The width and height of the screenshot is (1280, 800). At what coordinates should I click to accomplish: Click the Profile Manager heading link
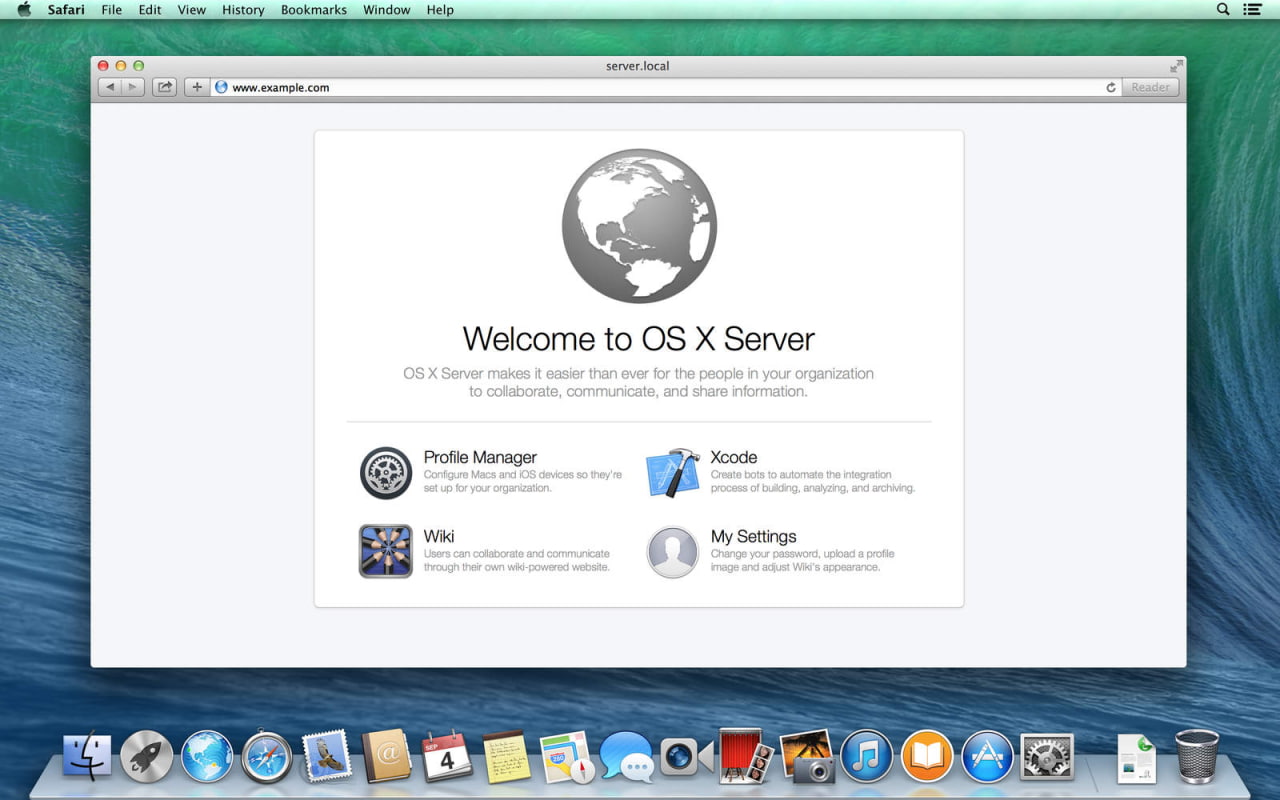pos(480,457)
